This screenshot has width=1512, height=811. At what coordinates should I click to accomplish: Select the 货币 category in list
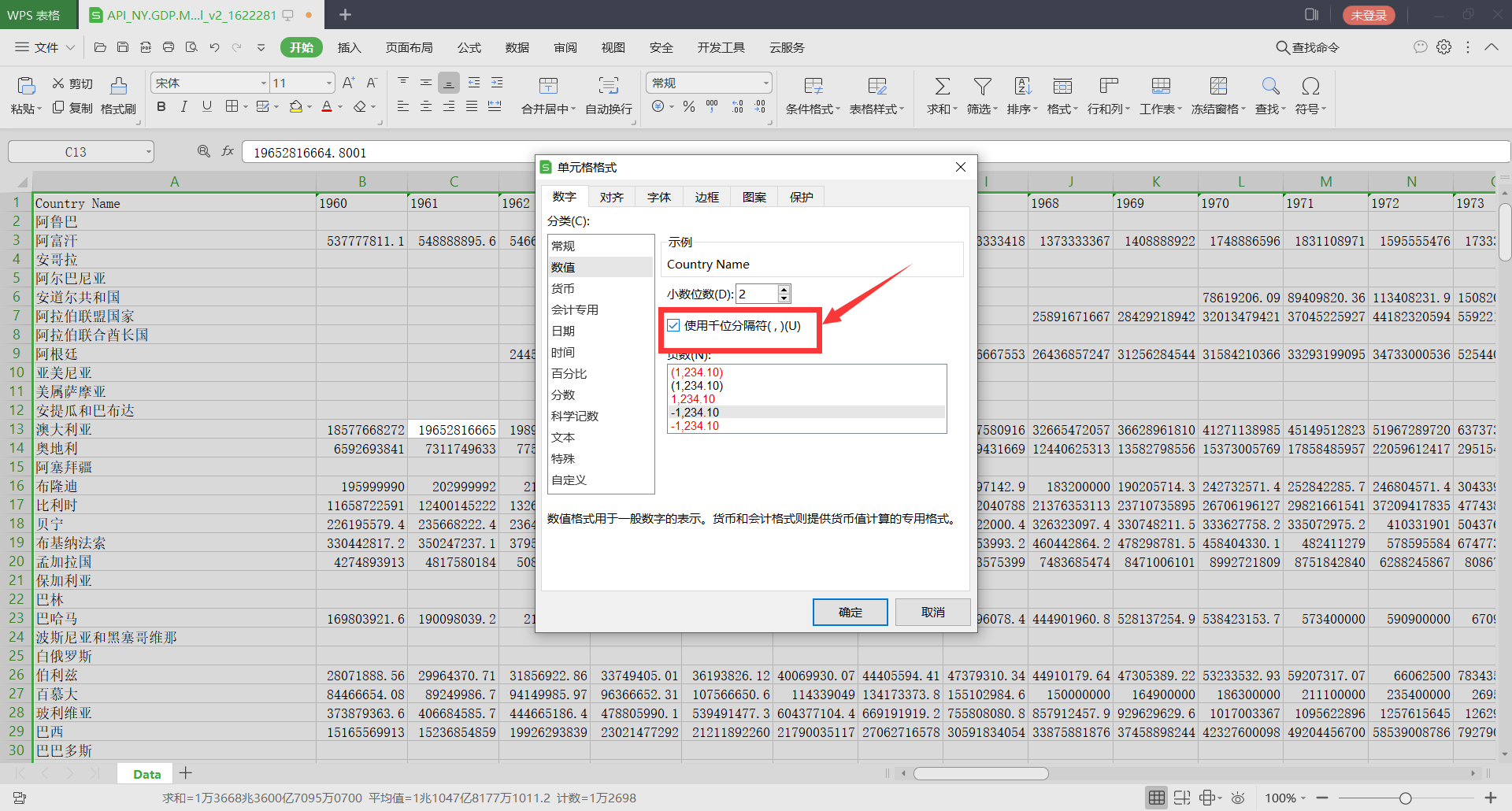600,288
